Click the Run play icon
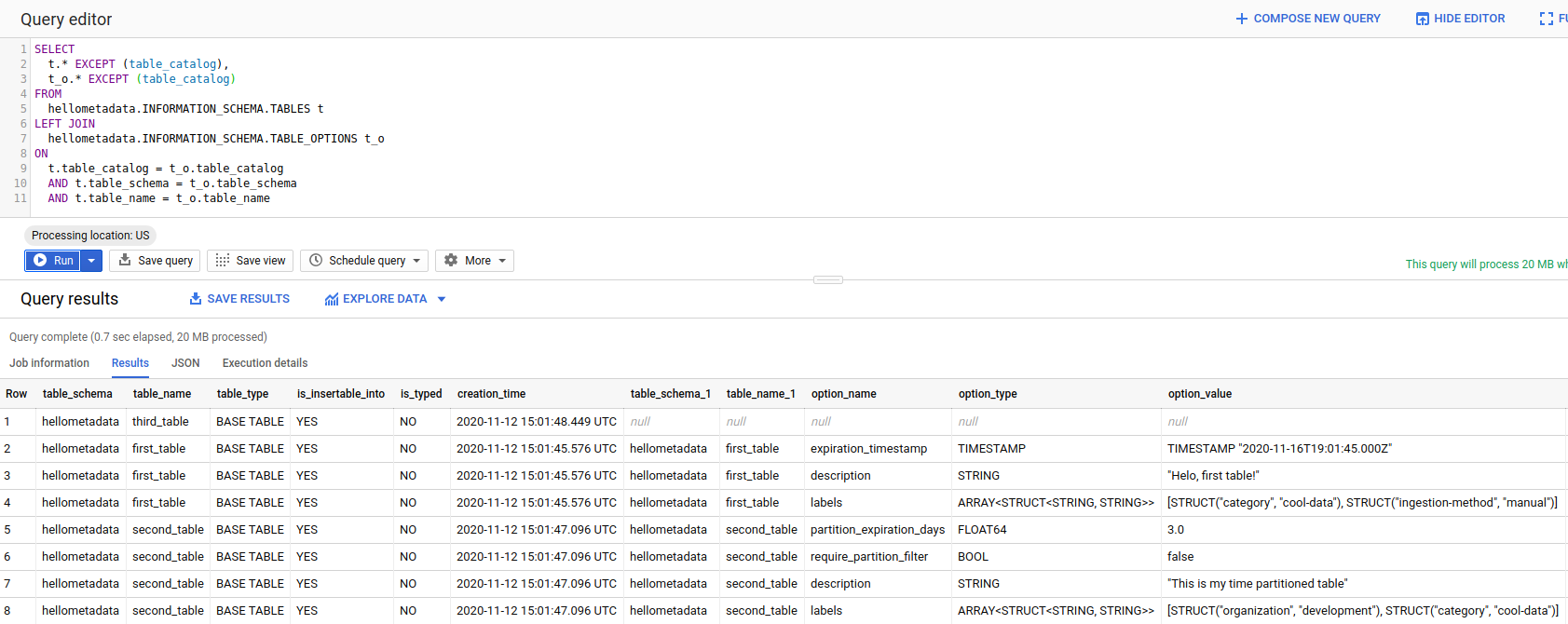The width and height of the screenshot is (1568, 624). [40, 261]
